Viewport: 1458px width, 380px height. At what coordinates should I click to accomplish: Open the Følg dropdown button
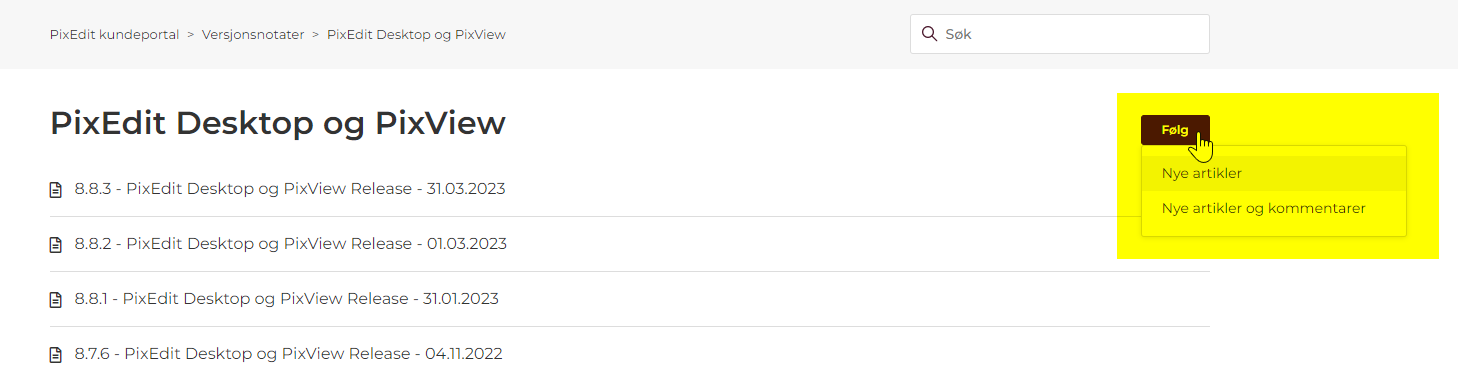coord(1175,130)
